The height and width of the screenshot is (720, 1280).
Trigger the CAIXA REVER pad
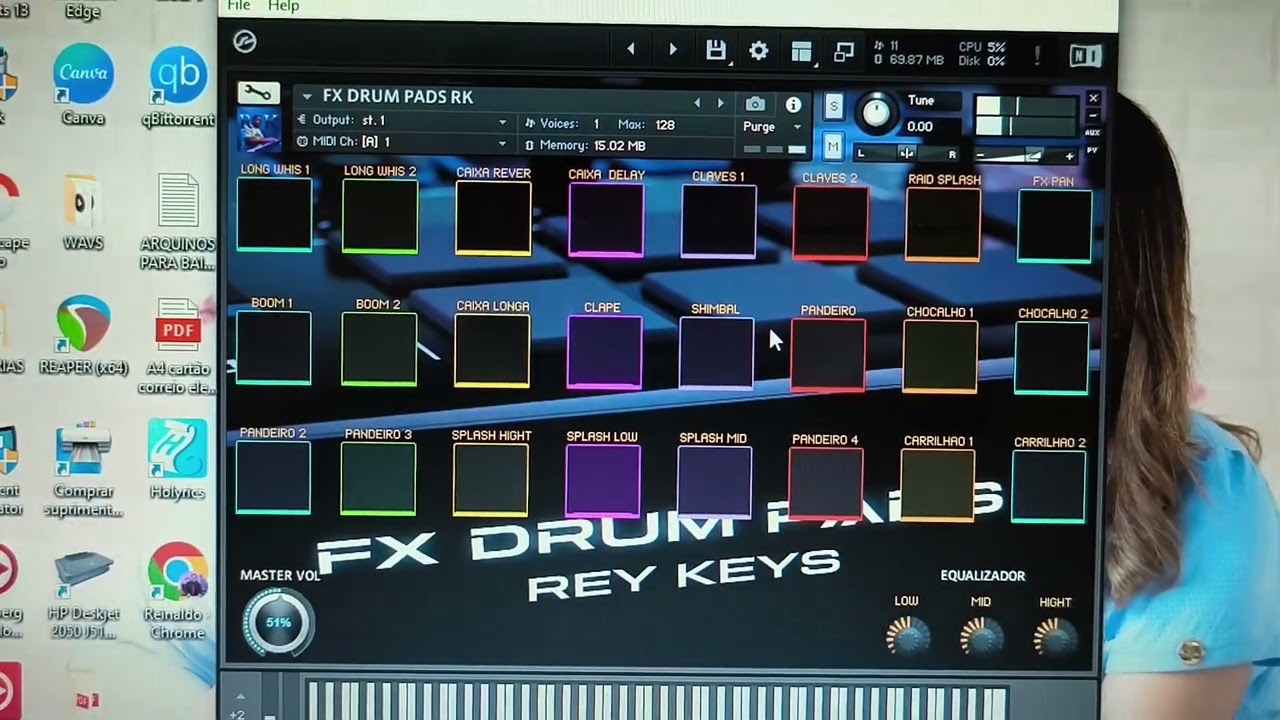(493, 218)
